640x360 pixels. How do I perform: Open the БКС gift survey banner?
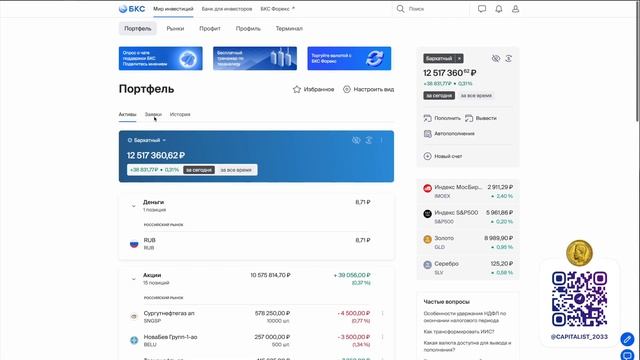[160, 58]
